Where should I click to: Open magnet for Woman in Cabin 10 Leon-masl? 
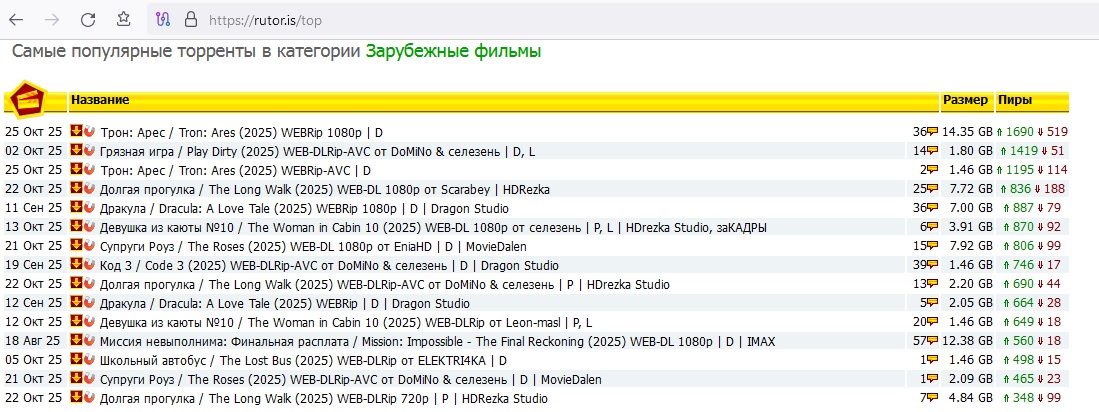[x=88, y=321]
